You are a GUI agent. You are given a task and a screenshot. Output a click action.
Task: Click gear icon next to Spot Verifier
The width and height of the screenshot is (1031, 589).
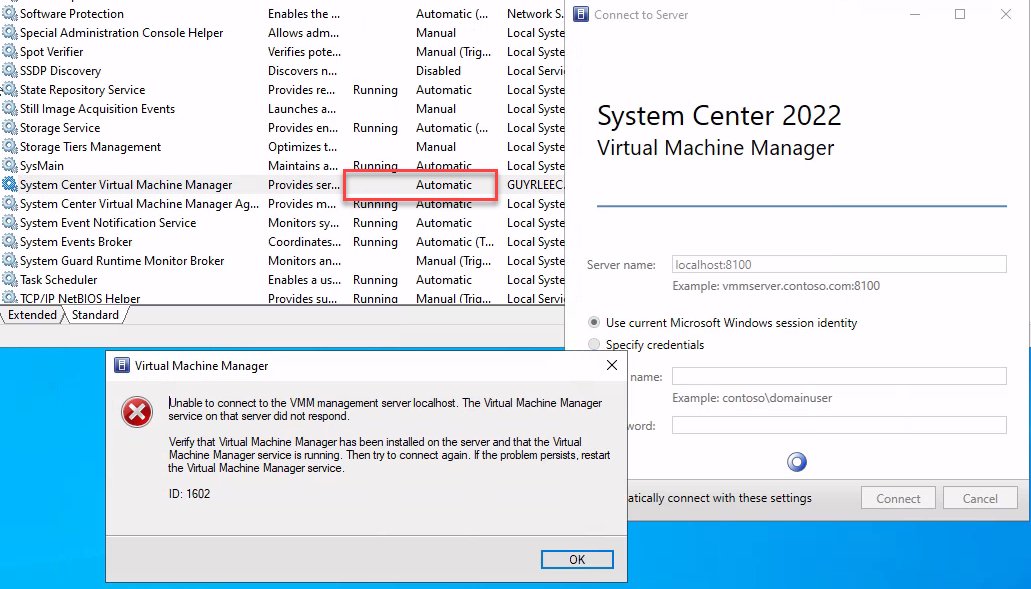tap(10, 52)
